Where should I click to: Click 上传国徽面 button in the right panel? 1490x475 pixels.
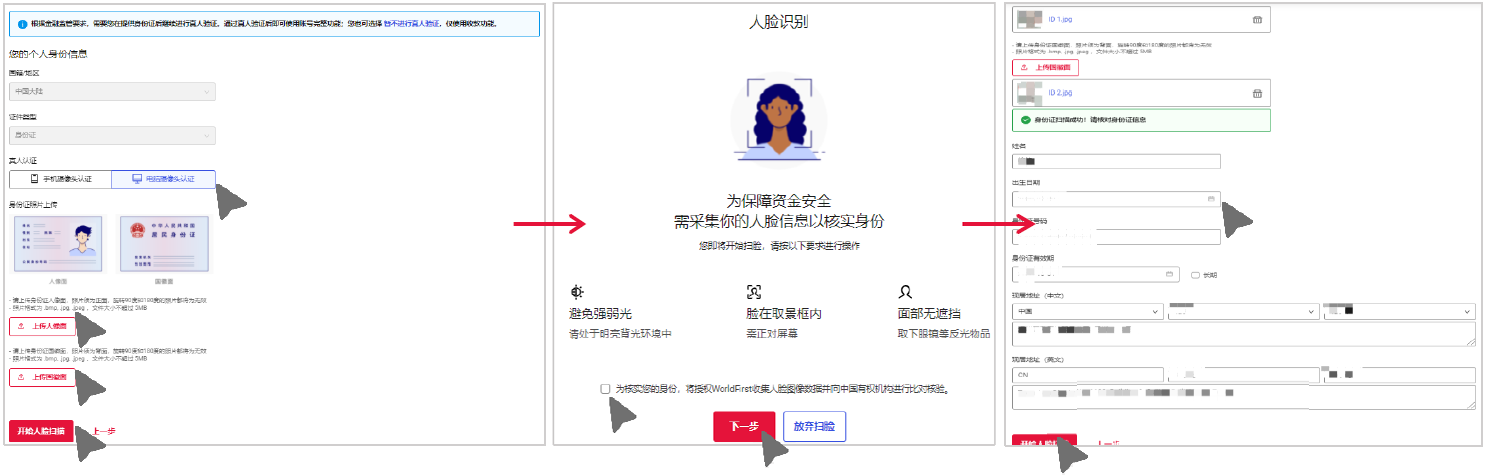click(x=1046, y=68)
